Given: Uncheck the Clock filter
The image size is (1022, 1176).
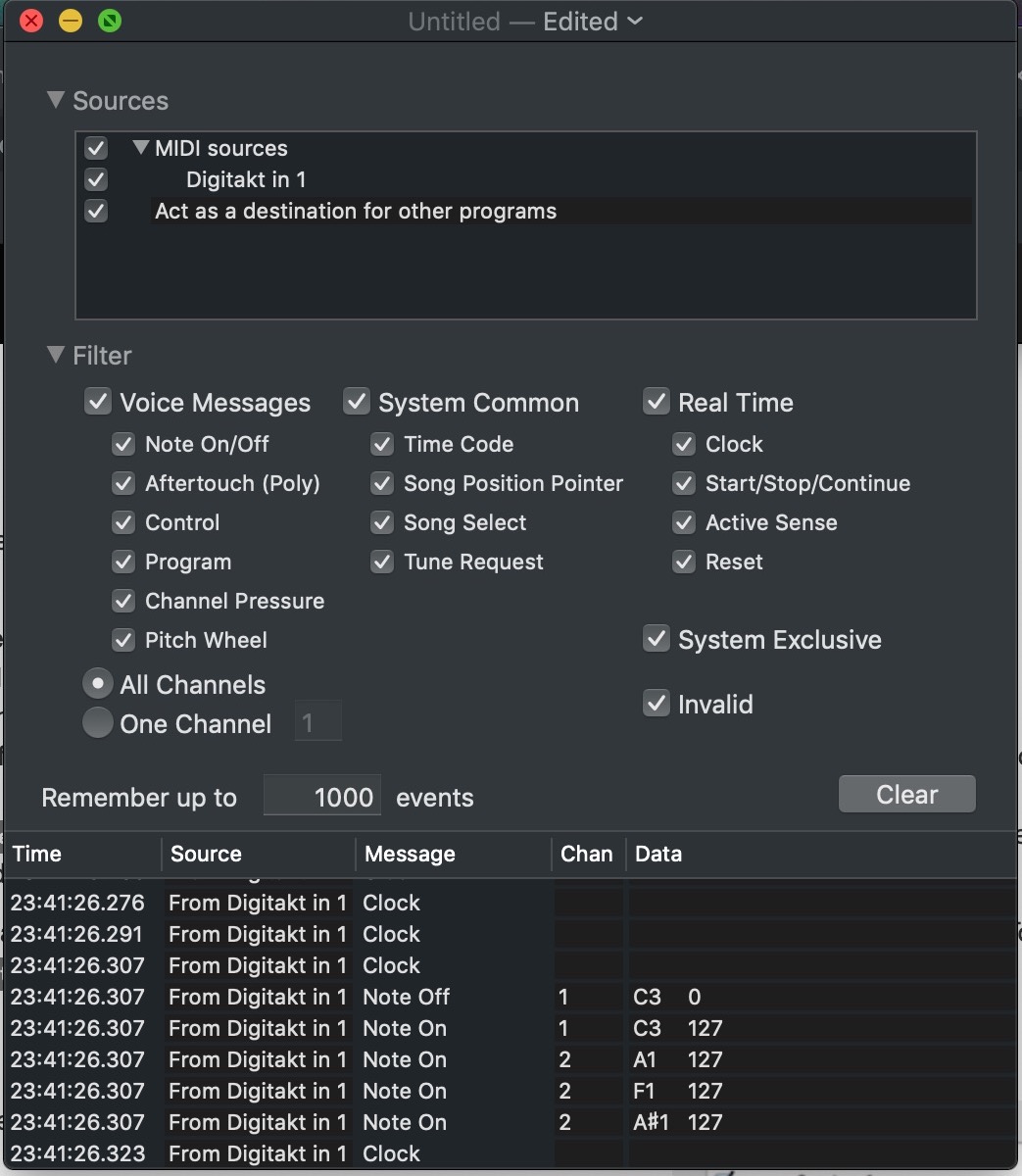Looking at the screenshot, I should click(684, 444).
